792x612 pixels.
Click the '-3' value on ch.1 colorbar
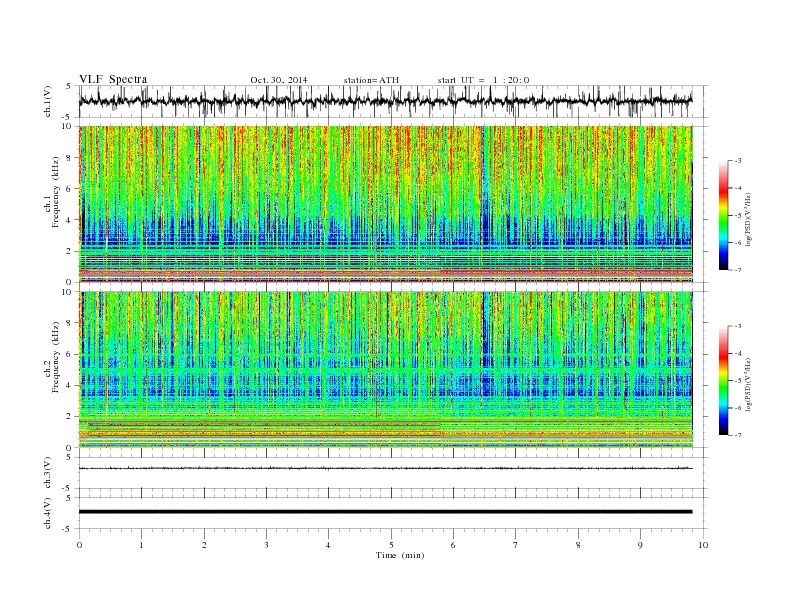(737, 161)
